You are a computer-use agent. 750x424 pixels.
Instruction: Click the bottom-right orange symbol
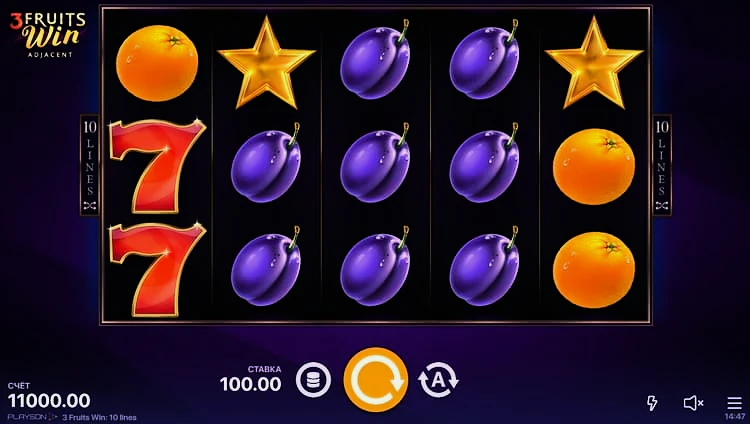594,270
